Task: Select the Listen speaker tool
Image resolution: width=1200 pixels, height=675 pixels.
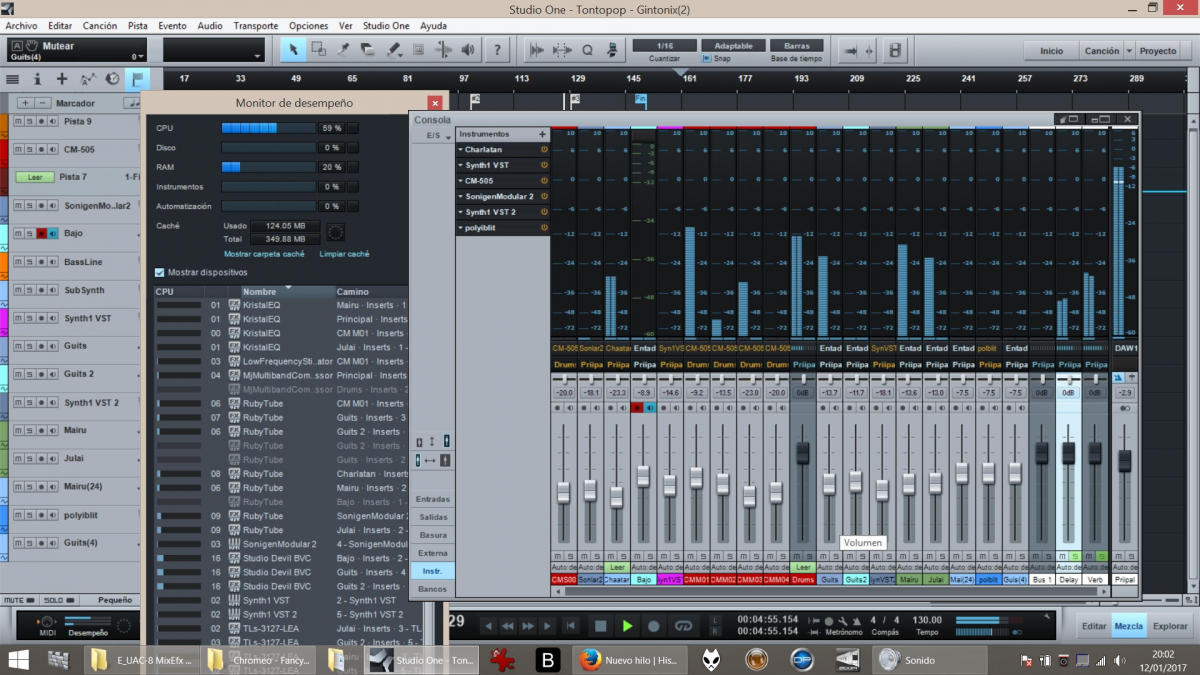Action: pos(468,50)
